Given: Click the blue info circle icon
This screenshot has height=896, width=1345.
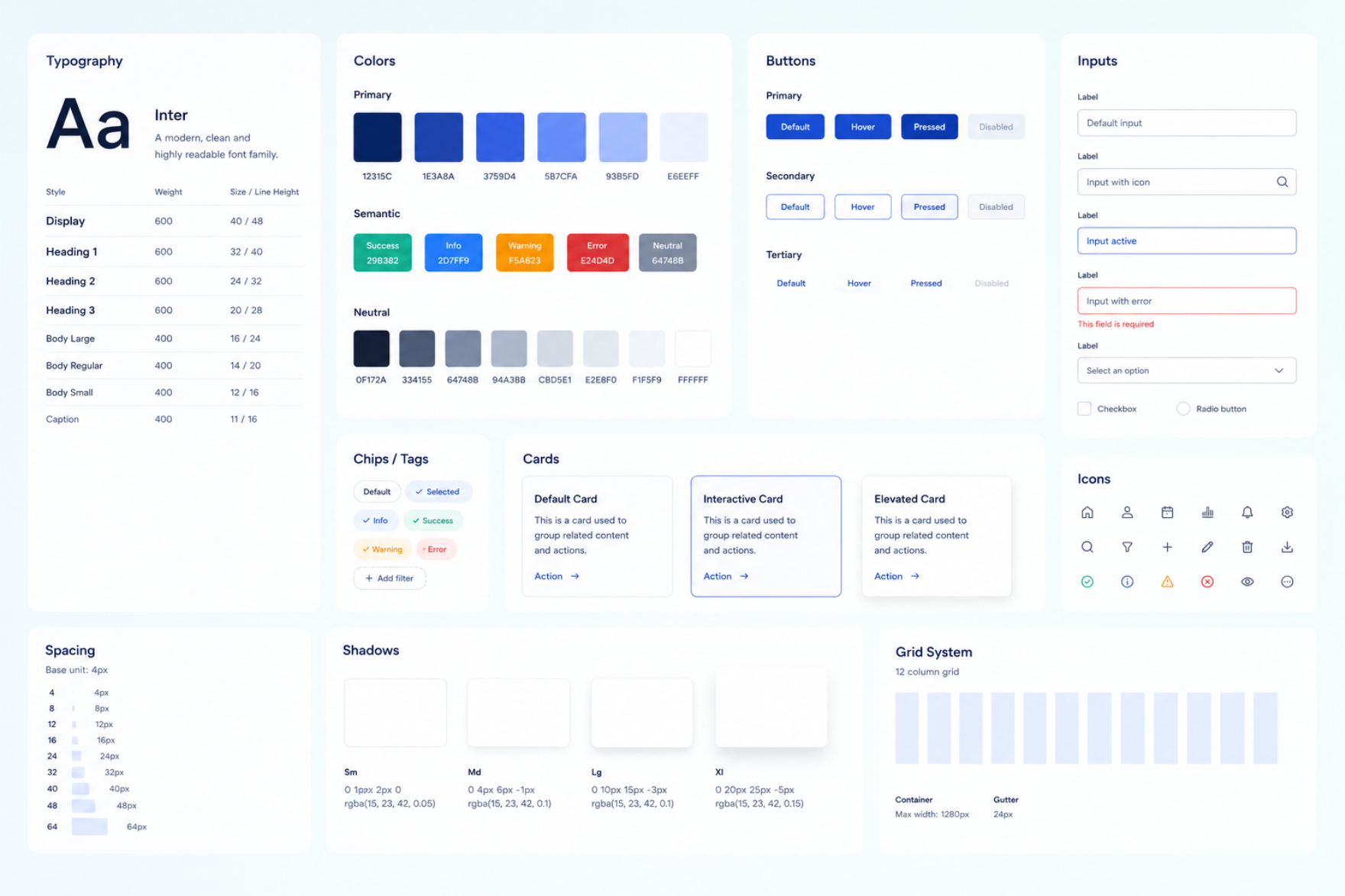Looking at the screenshot, I should tap(1127, 582).
